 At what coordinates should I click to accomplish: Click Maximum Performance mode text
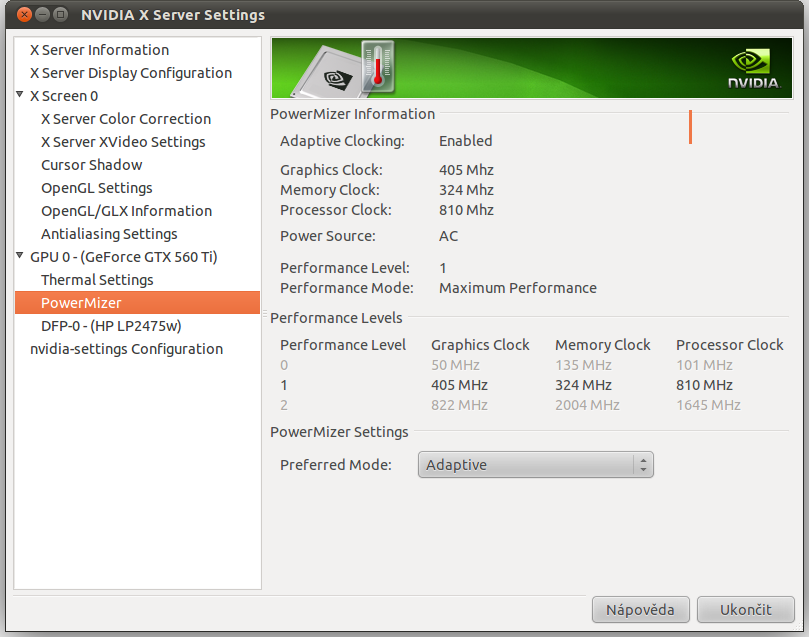click(517, 288)
